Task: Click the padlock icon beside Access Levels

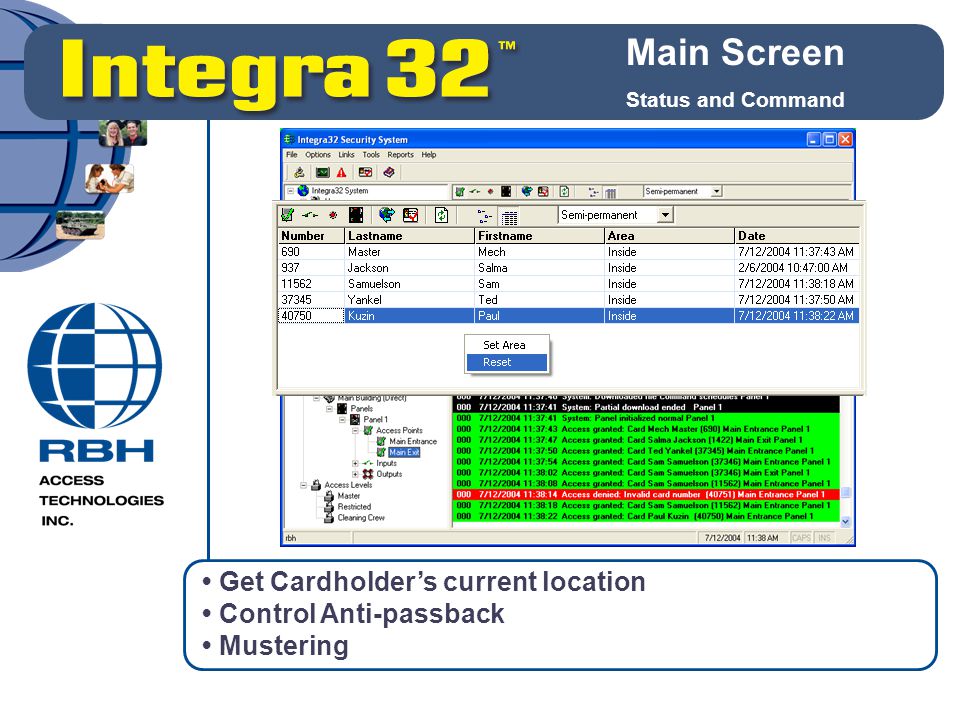Action: (x=316, y=485)
